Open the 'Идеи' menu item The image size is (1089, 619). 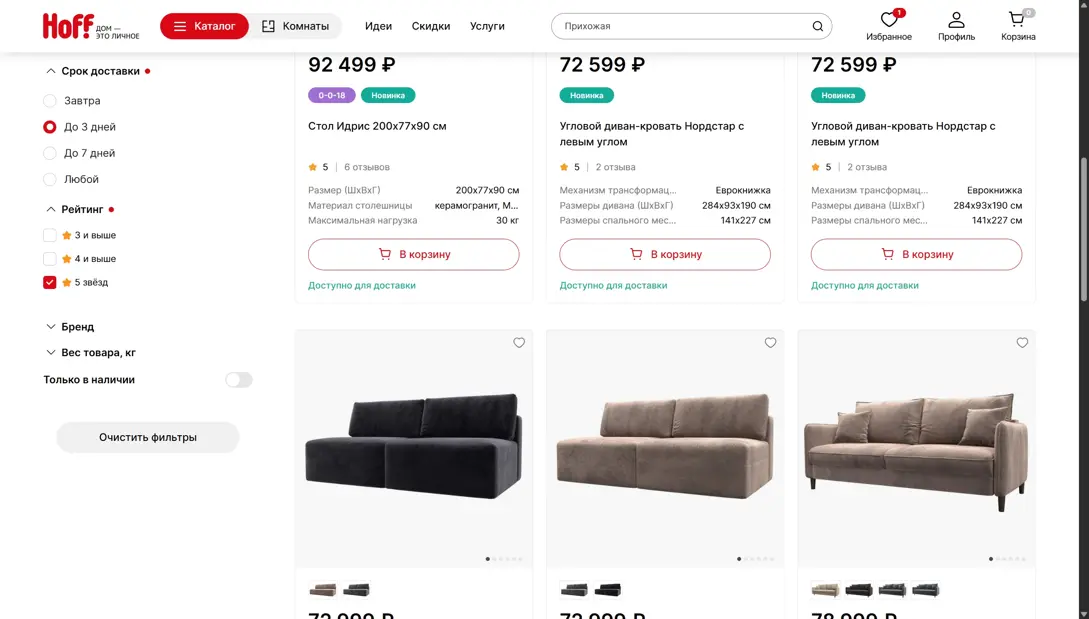(x=378, y=26)
